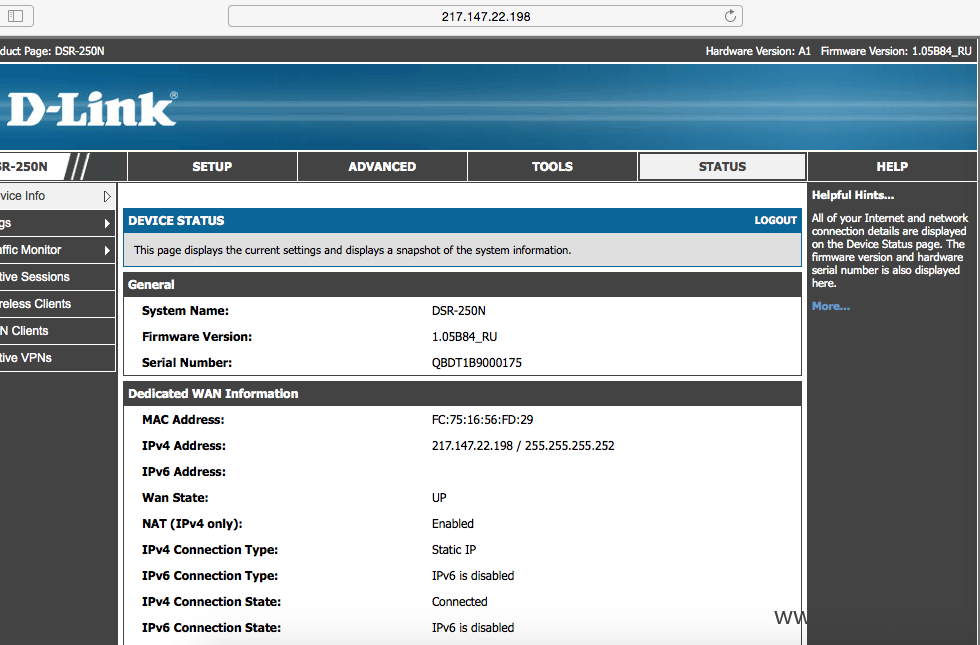The height and width of the screenshot is (645, 980).
Task: Click the Wan State value UP
Action: click(439, 498)
